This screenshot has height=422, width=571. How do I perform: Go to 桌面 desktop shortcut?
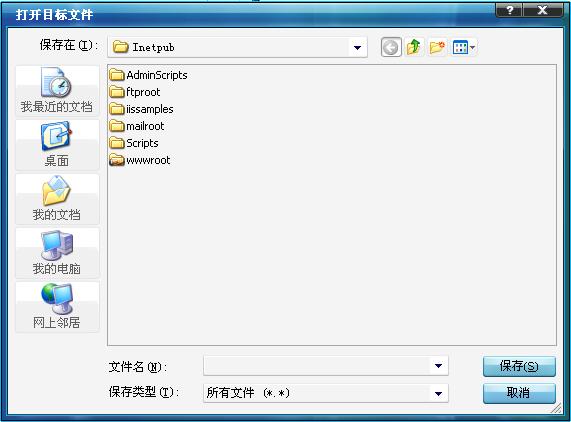(x=57, y=145)
